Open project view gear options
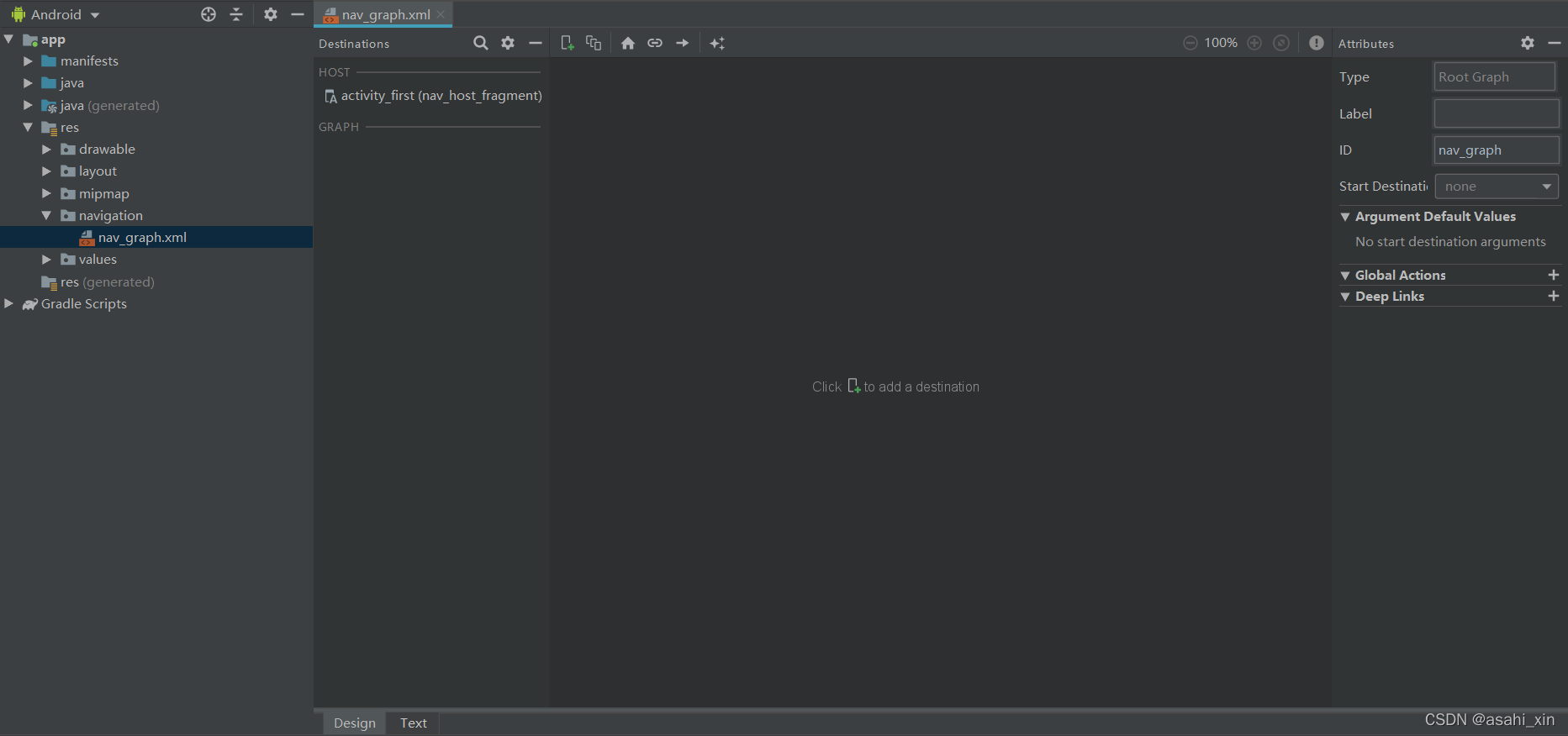1568x736 pixels. click(x=271, y=14)
